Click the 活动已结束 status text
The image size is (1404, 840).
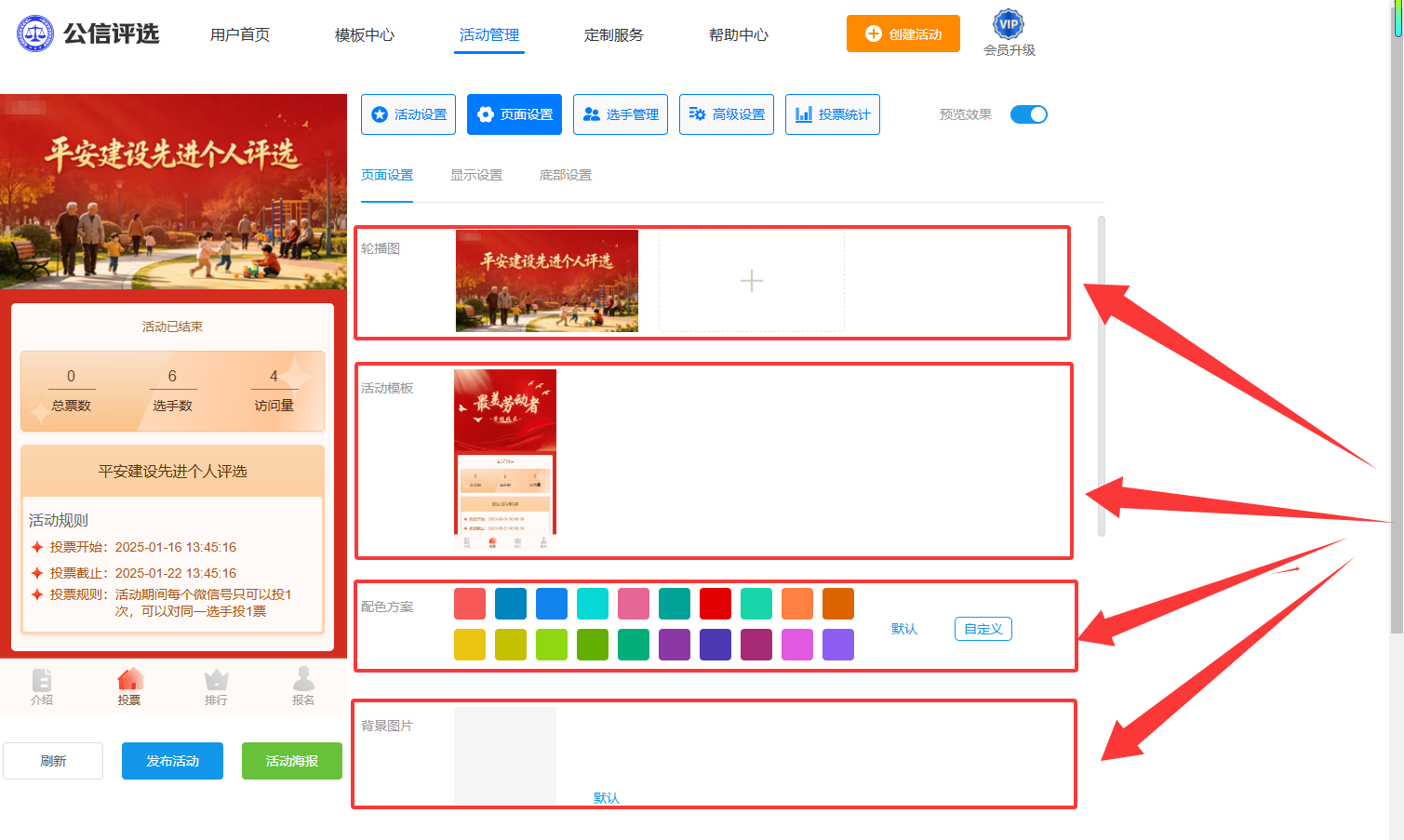click(172, 327)
